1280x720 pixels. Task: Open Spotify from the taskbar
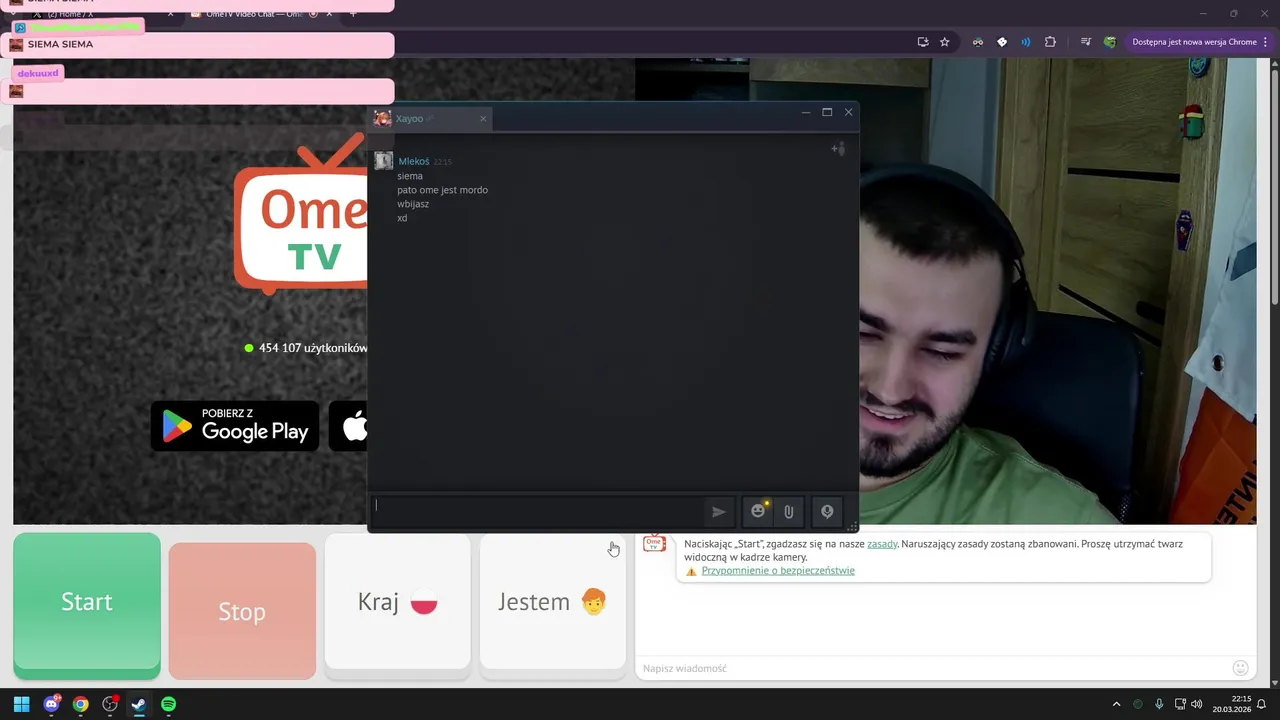click(x=168, y=704)
